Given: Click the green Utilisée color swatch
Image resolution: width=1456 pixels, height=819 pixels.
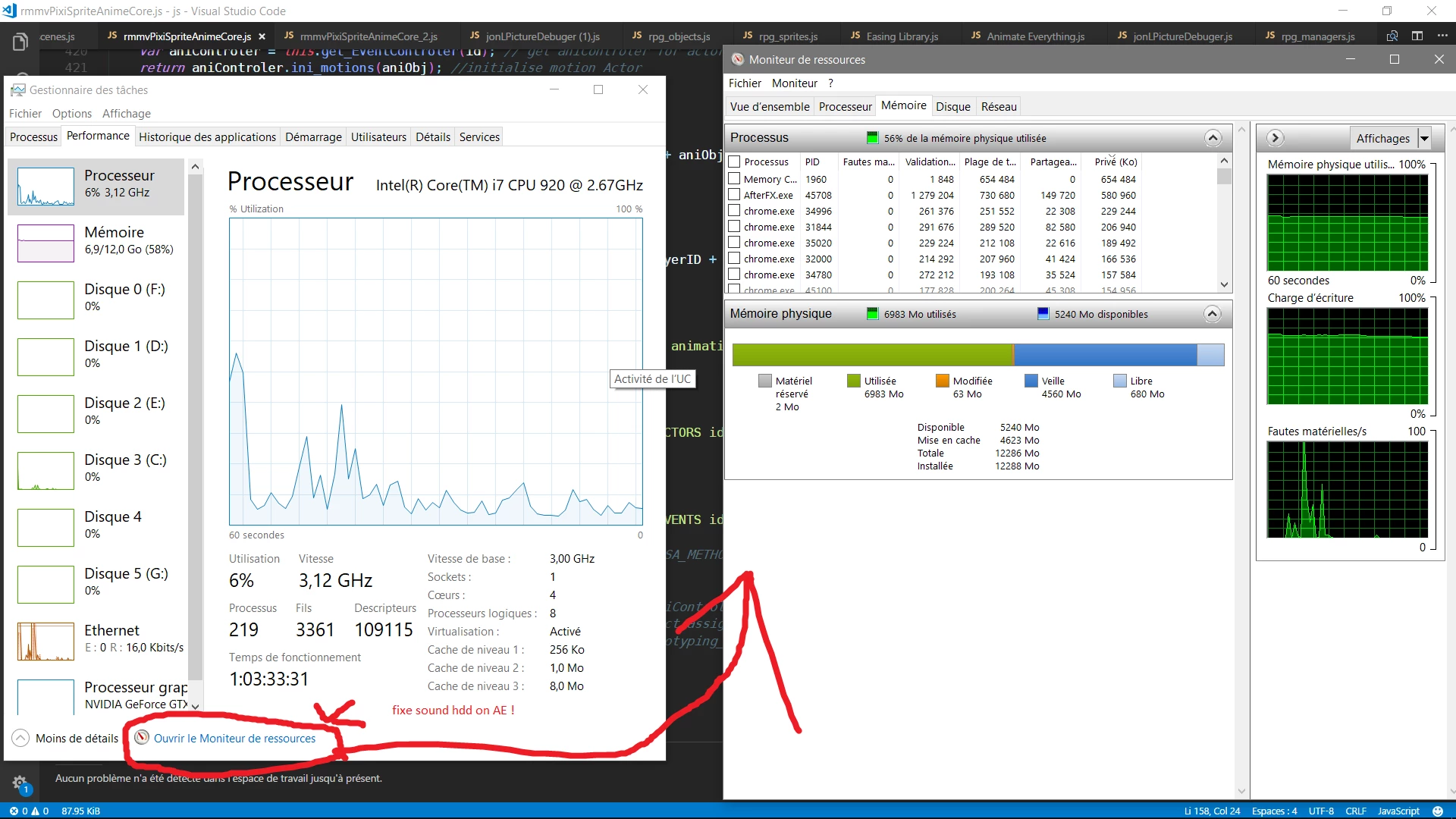Looking at the screenshot, I should point(854,381).
